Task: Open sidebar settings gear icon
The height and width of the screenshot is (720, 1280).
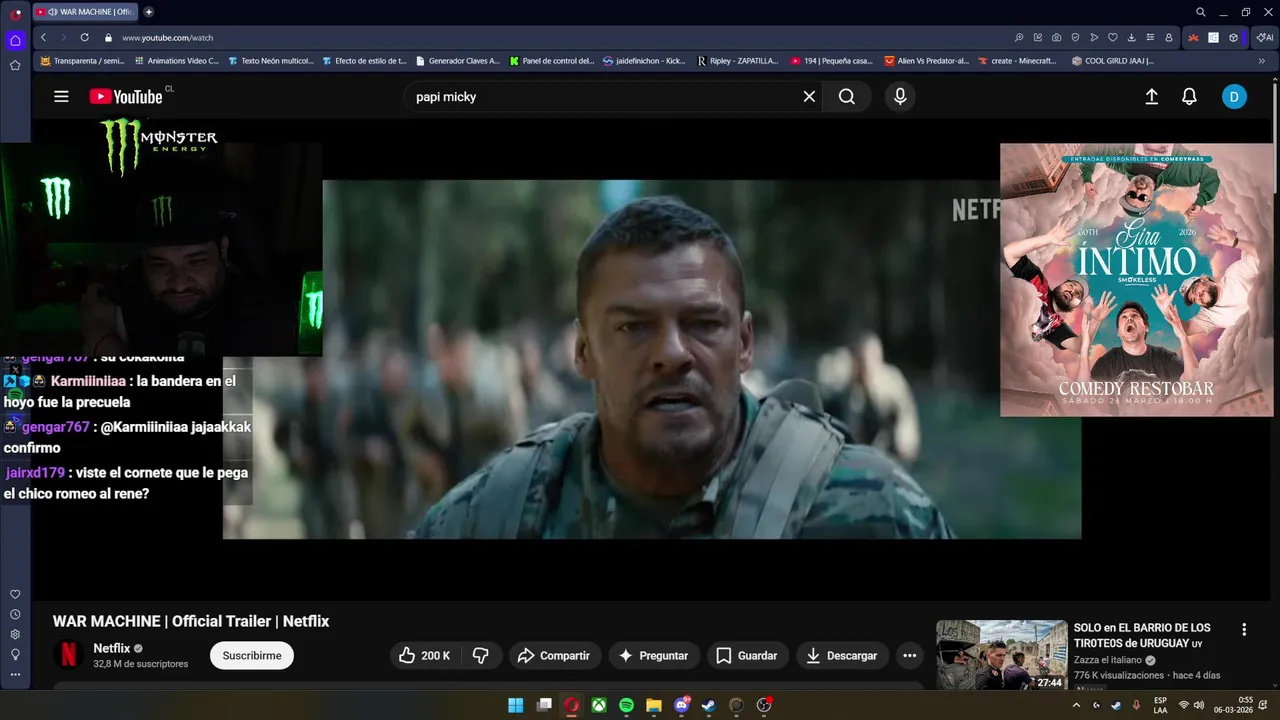Action: [15, 634]
